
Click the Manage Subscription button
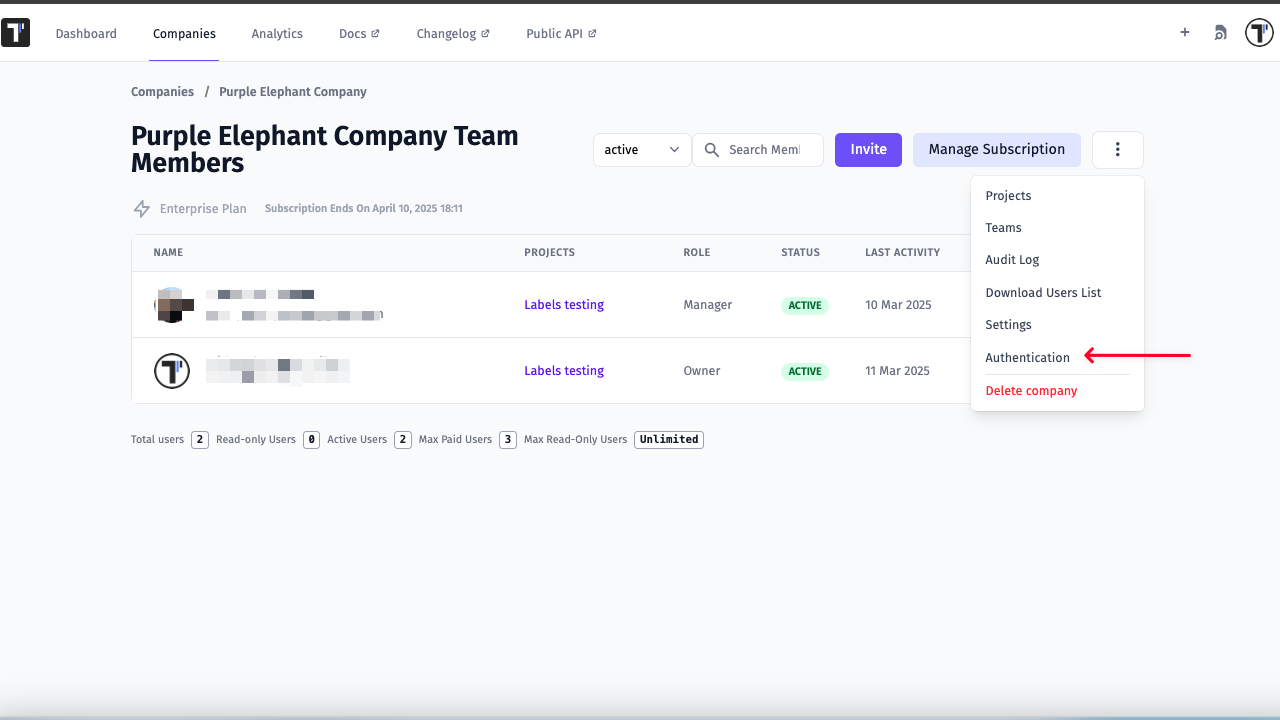click(x=996, y=150)
